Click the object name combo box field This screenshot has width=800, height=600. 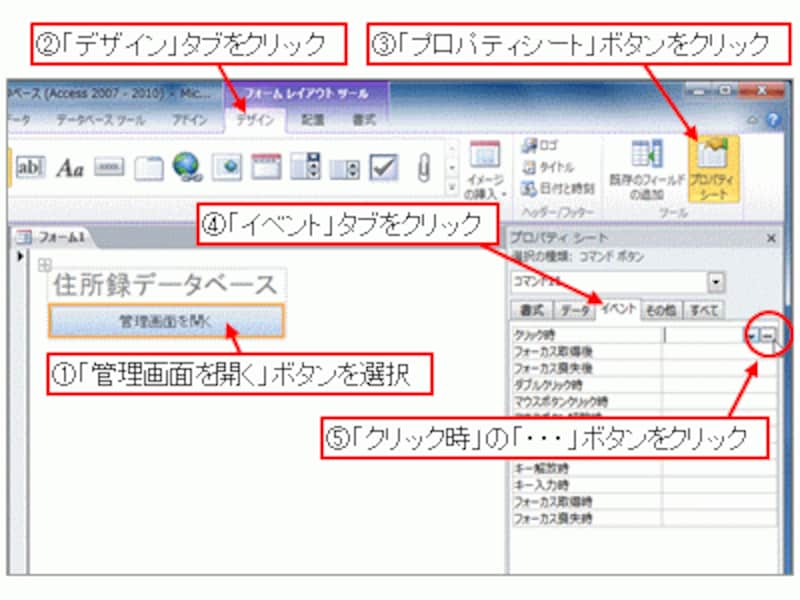(609, 282)
